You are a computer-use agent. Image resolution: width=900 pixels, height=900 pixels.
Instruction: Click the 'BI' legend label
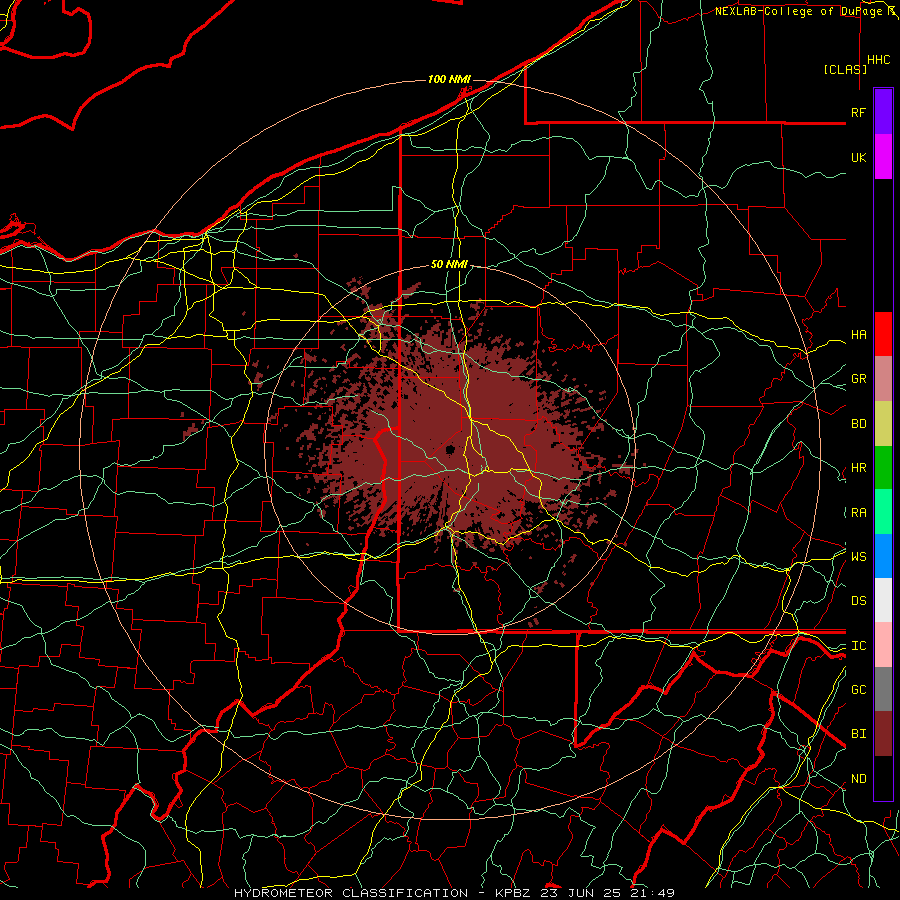(858, 734)
